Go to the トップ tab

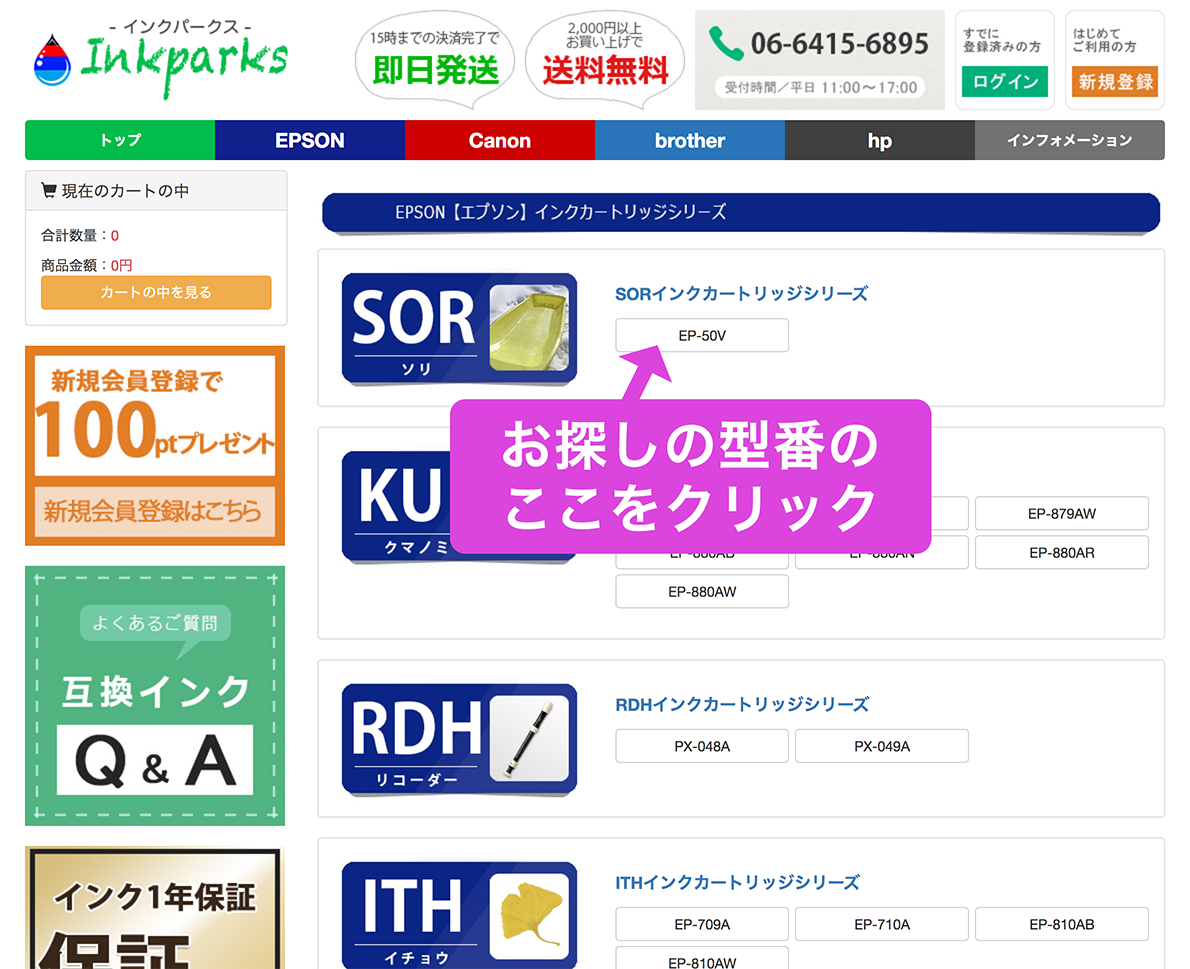point(120,140)
